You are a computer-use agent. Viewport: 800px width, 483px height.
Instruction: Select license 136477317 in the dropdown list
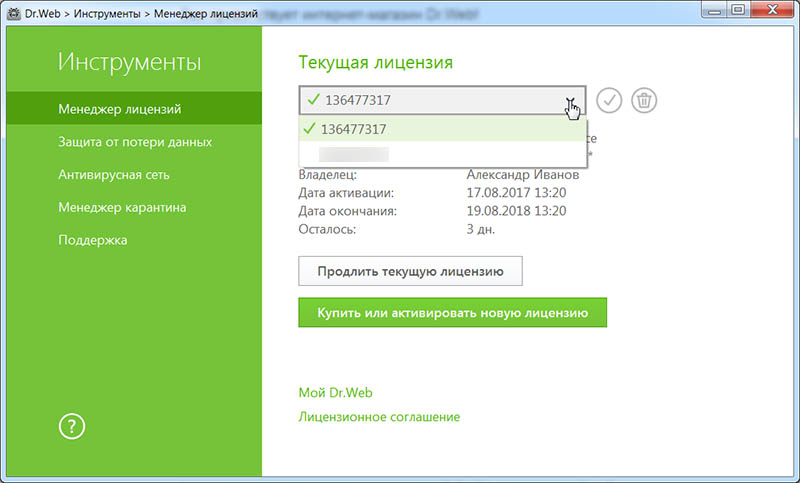pos(442,129)
